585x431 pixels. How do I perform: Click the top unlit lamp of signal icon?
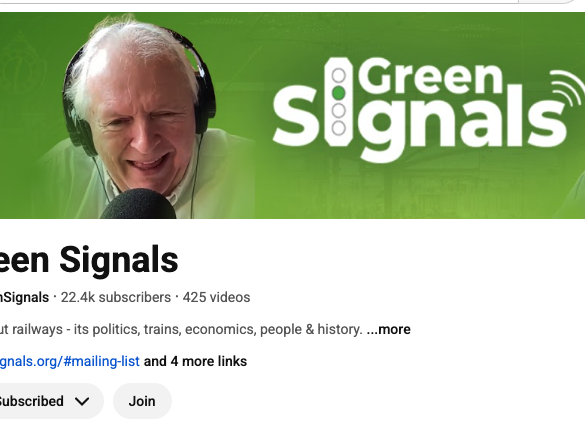(338, 75)
